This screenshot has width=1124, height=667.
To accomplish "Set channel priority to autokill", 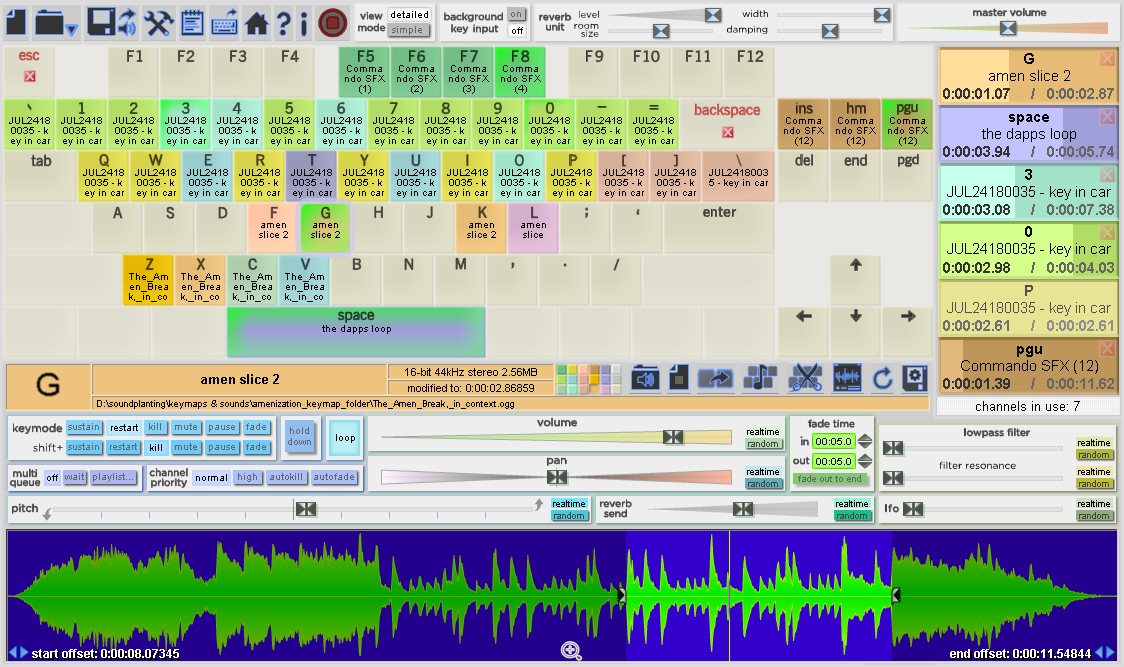I will 285,478.
